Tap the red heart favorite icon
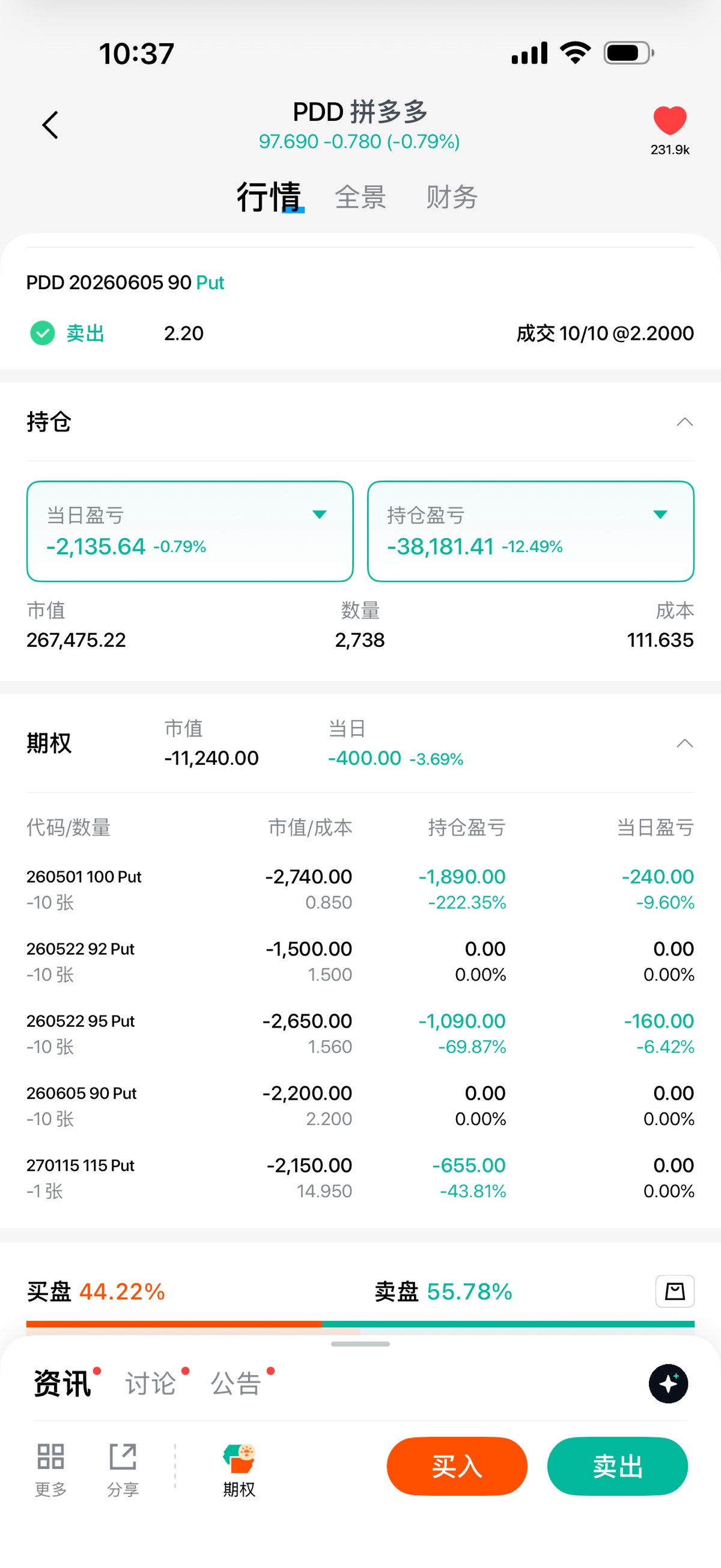The width and height of the screenshot is (721, 1568). (x=669, y=120)
